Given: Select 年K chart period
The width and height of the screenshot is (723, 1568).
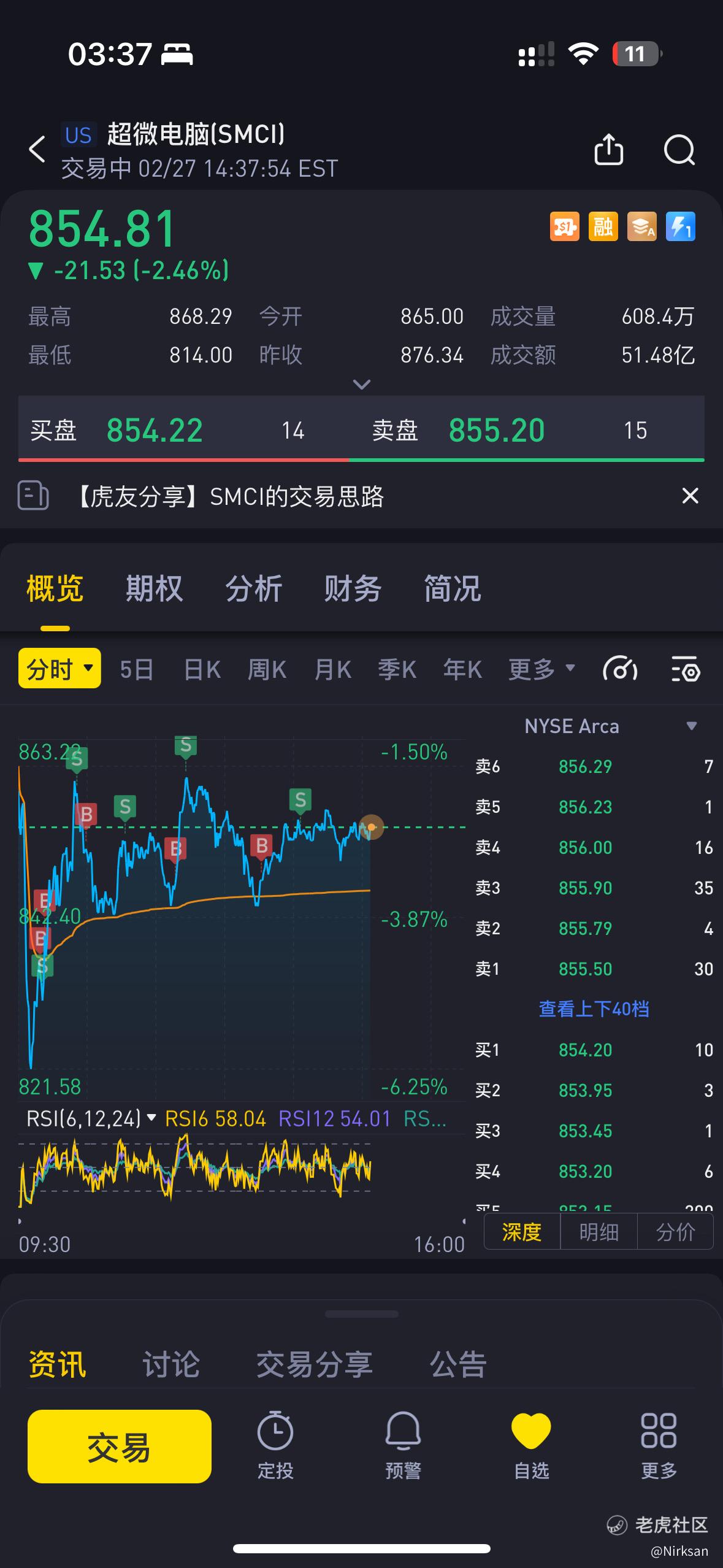Looking at the screenshot, I should (x=463, y=669).
